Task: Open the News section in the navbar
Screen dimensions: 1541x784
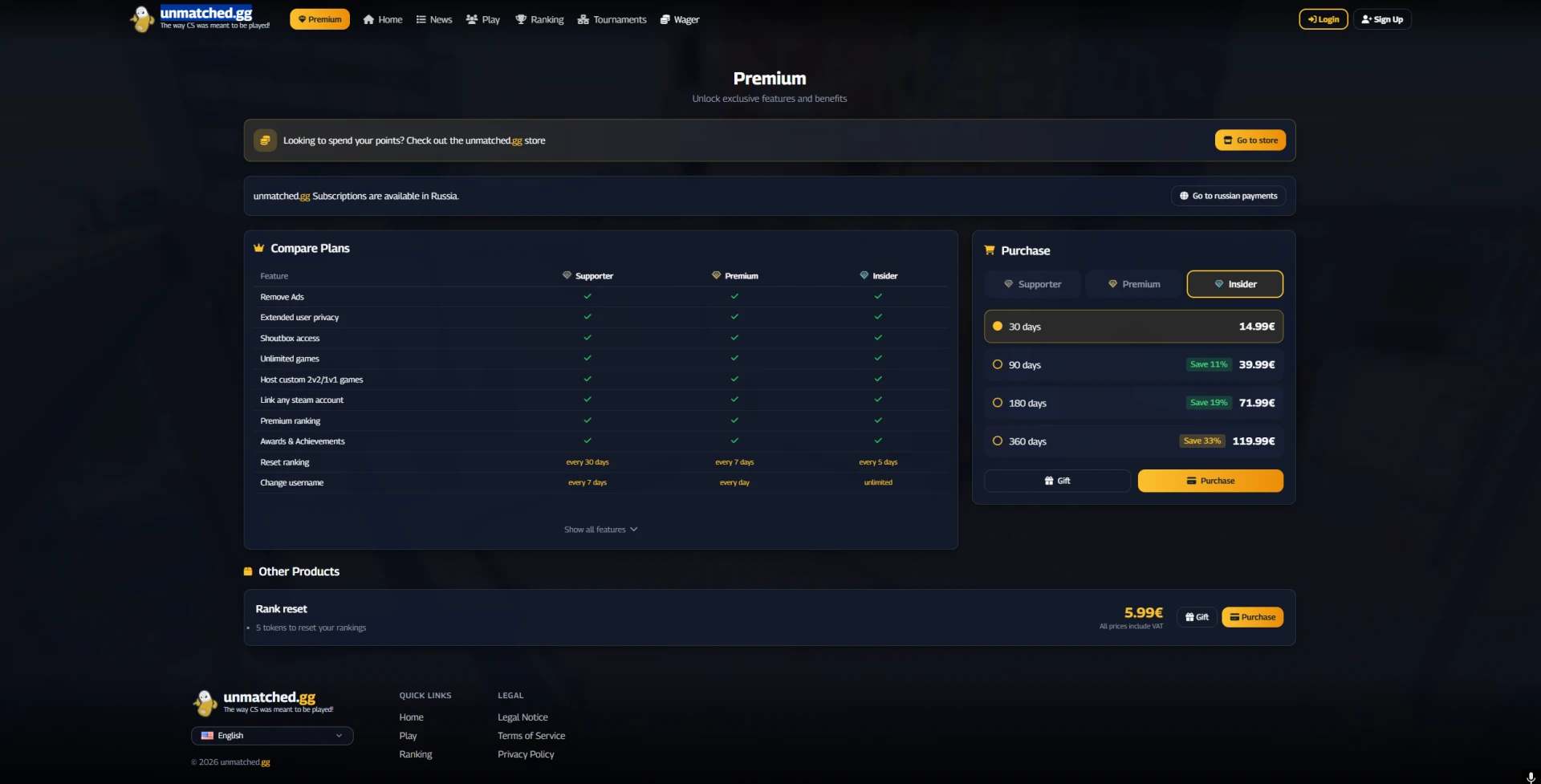Action: pos(434,19)
